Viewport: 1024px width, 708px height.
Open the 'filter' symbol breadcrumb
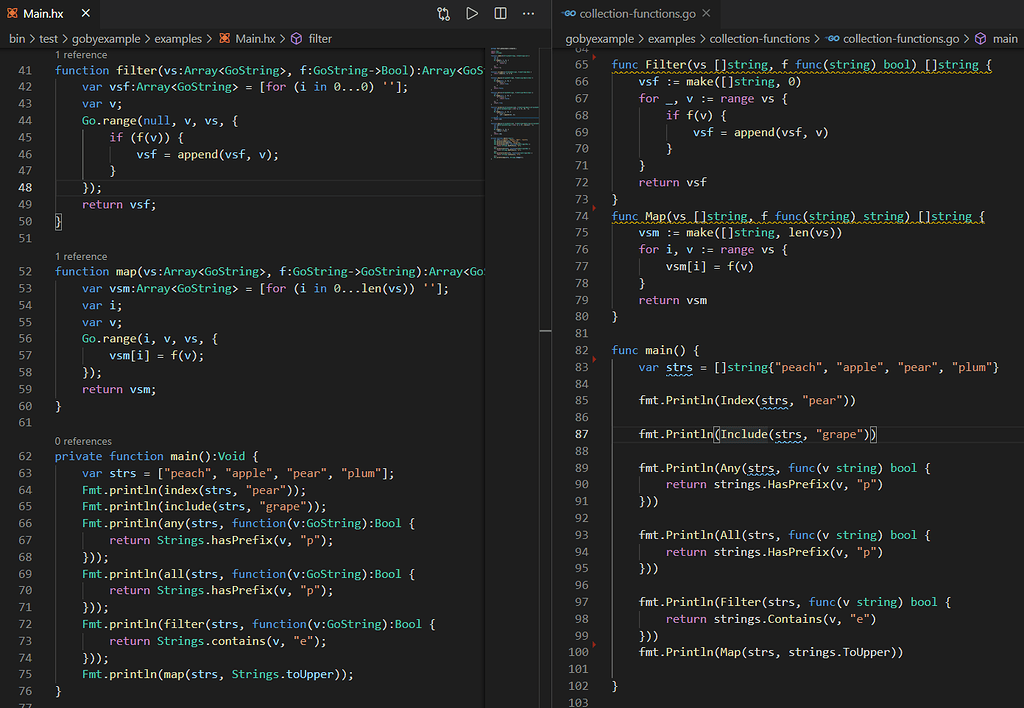320,39
